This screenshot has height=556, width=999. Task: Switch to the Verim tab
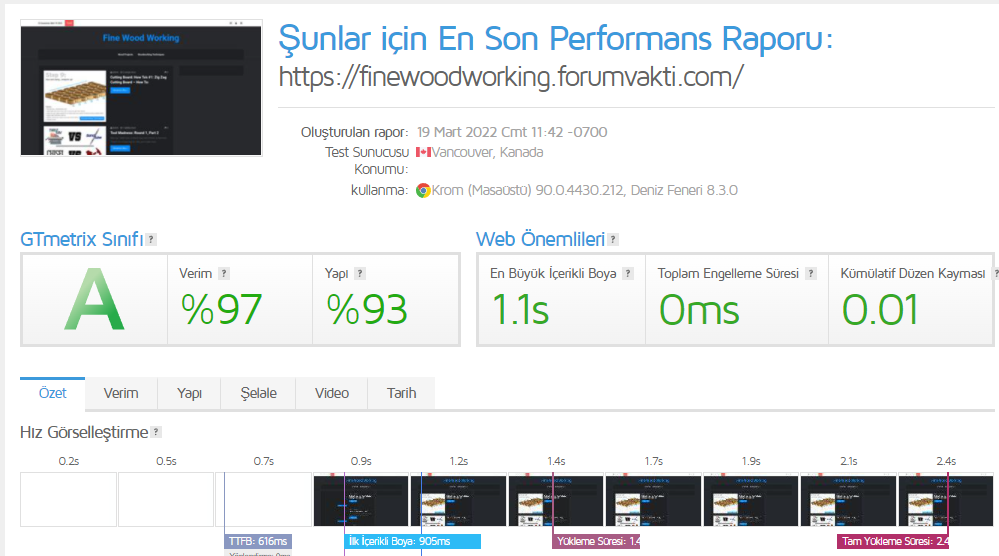[121, 393]
